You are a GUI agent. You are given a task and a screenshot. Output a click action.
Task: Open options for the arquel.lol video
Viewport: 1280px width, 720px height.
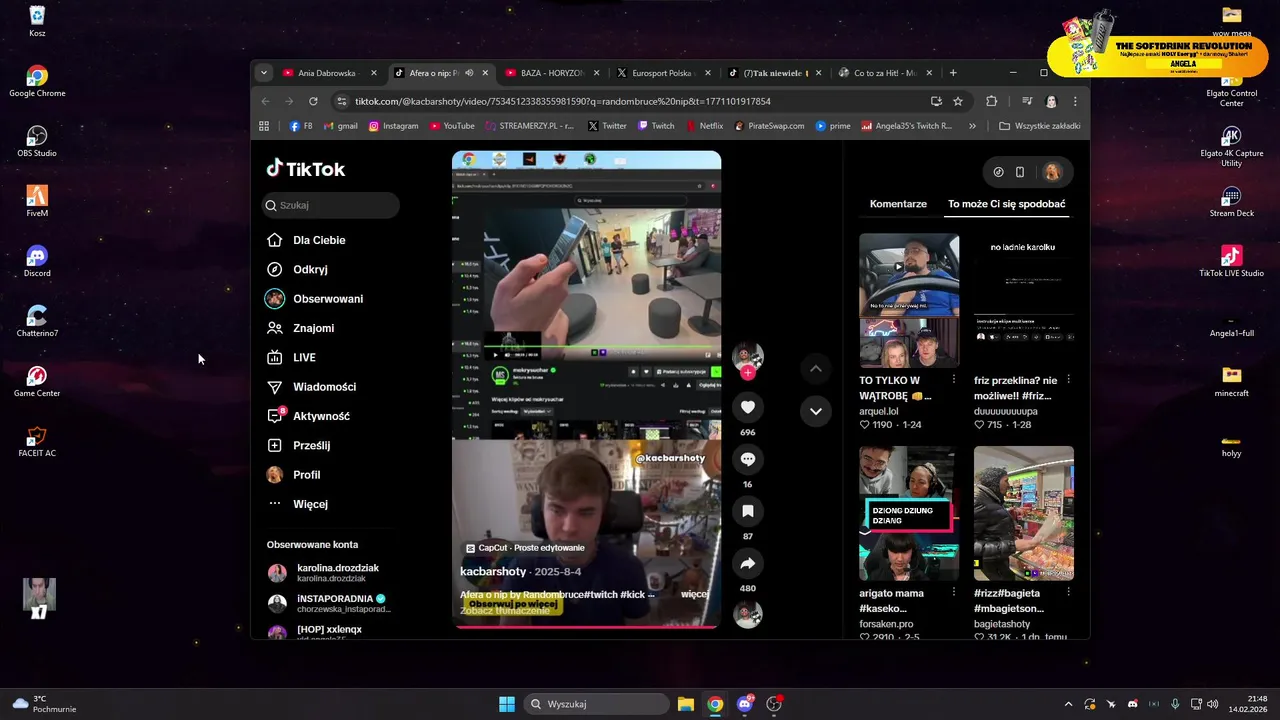pos(954,380)
